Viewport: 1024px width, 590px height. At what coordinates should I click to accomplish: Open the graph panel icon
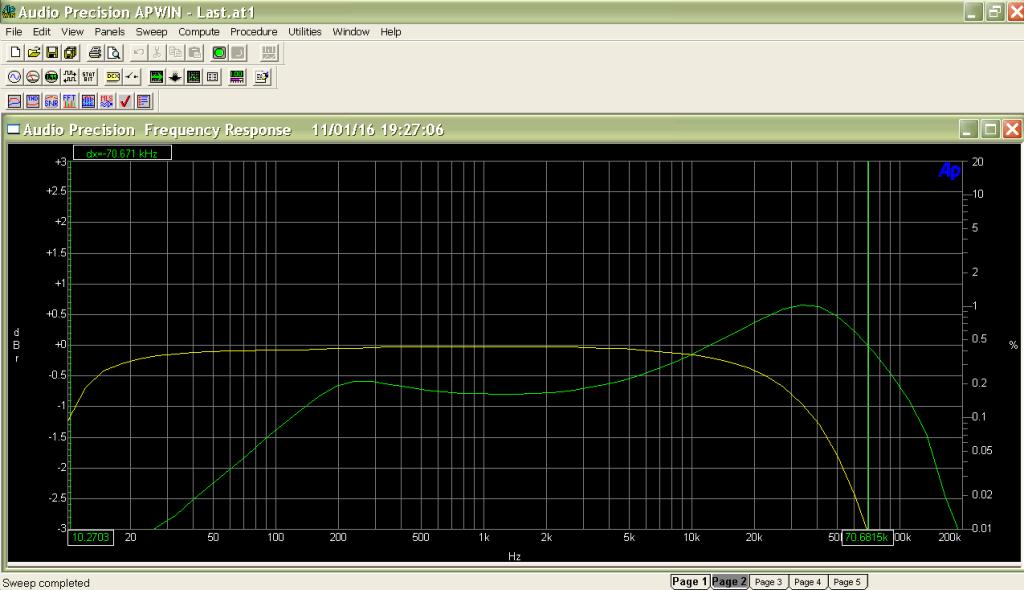click(193, 77)
